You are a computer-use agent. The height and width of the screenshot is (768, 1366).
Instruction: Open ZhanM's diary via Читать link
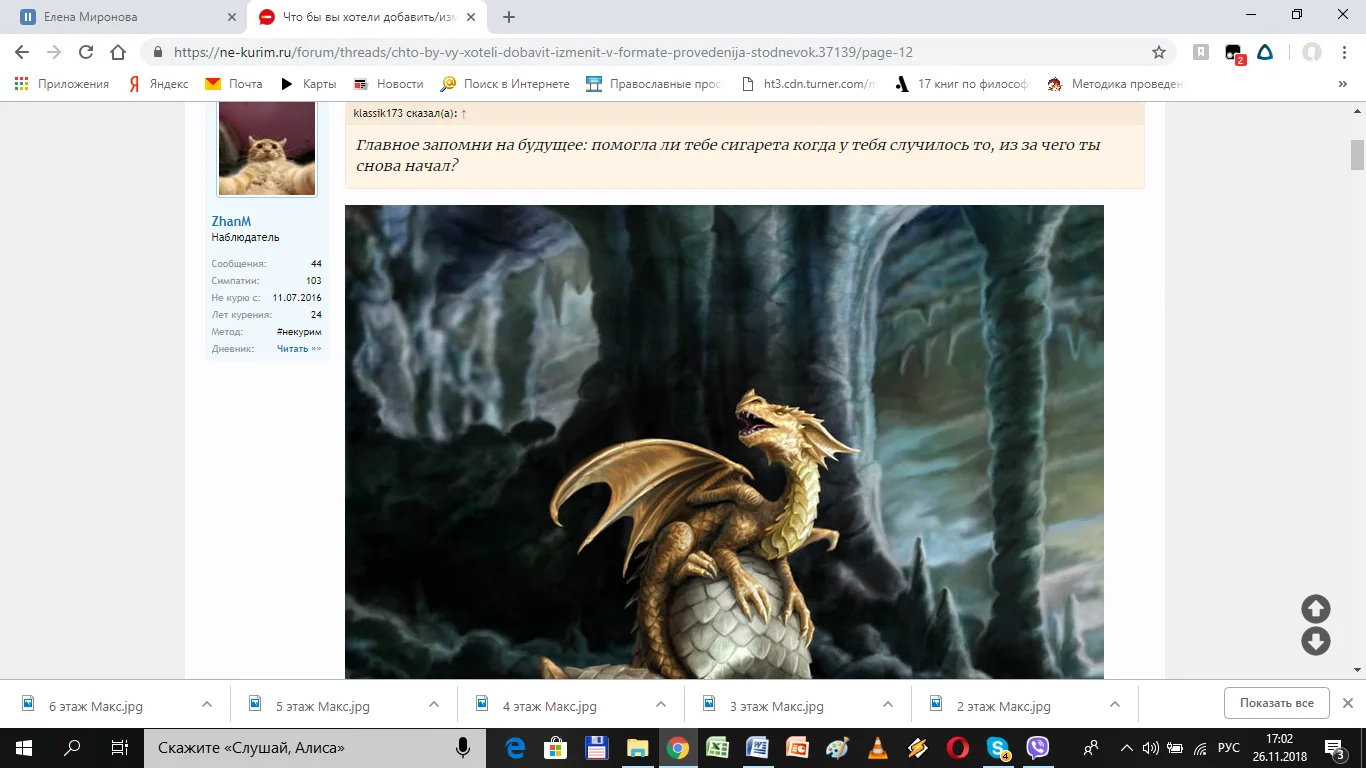click(x=299, y=349)
